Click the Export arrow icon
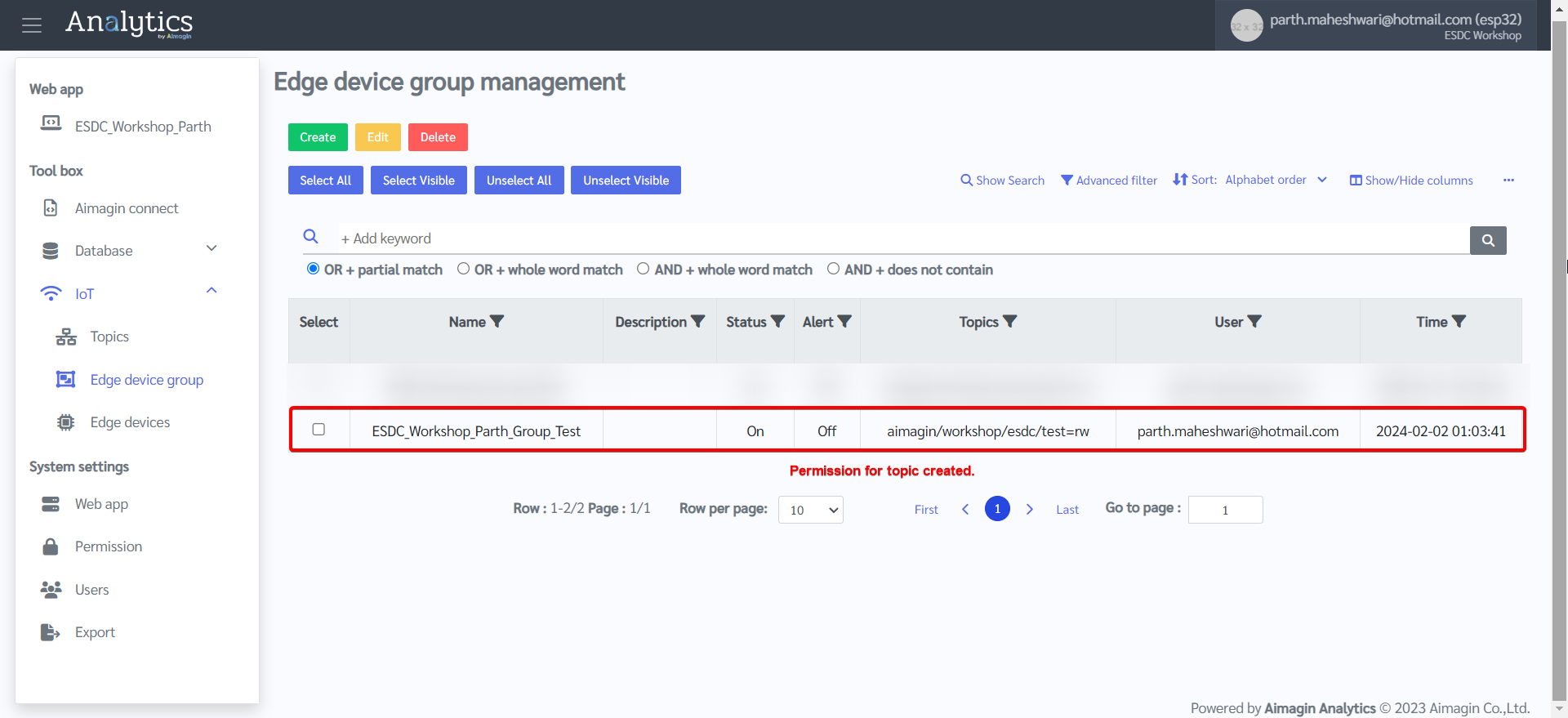This screenshot has width=1568, height=718. coord(51,632)
